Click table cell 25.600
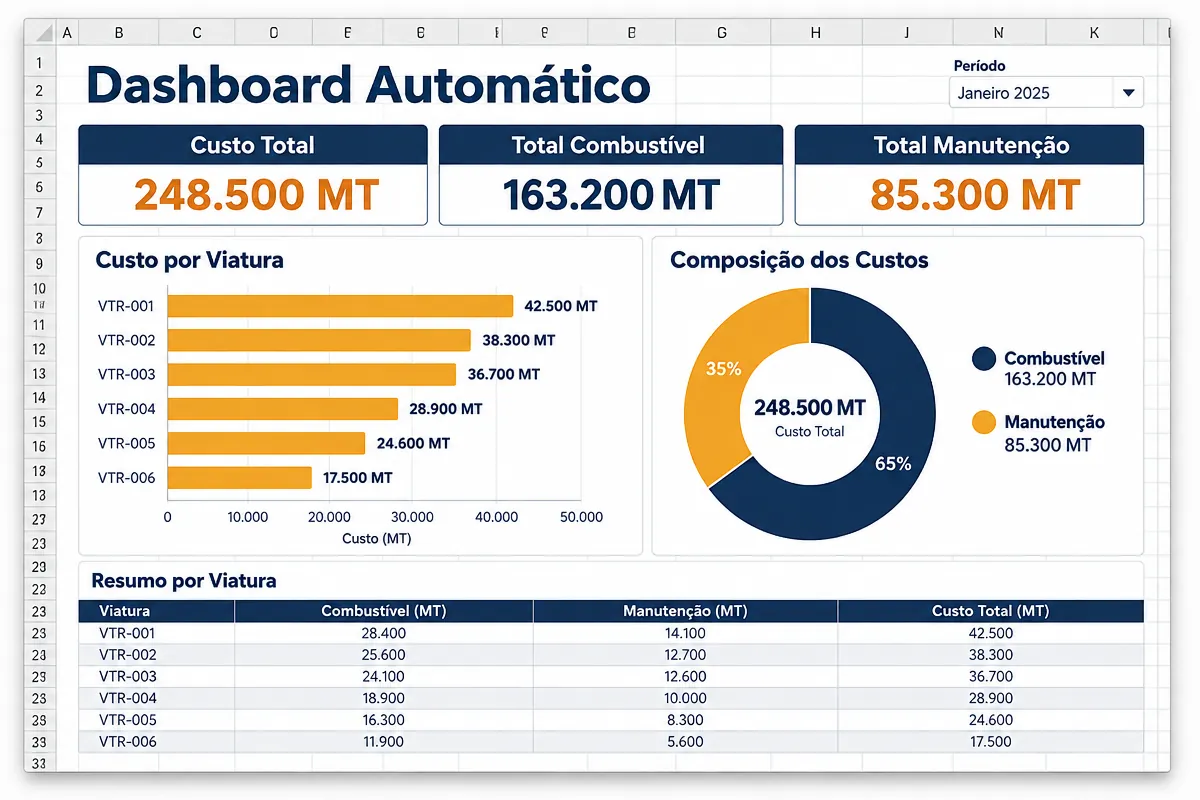This screenshot has width=1200, height=800. (385, 655)
